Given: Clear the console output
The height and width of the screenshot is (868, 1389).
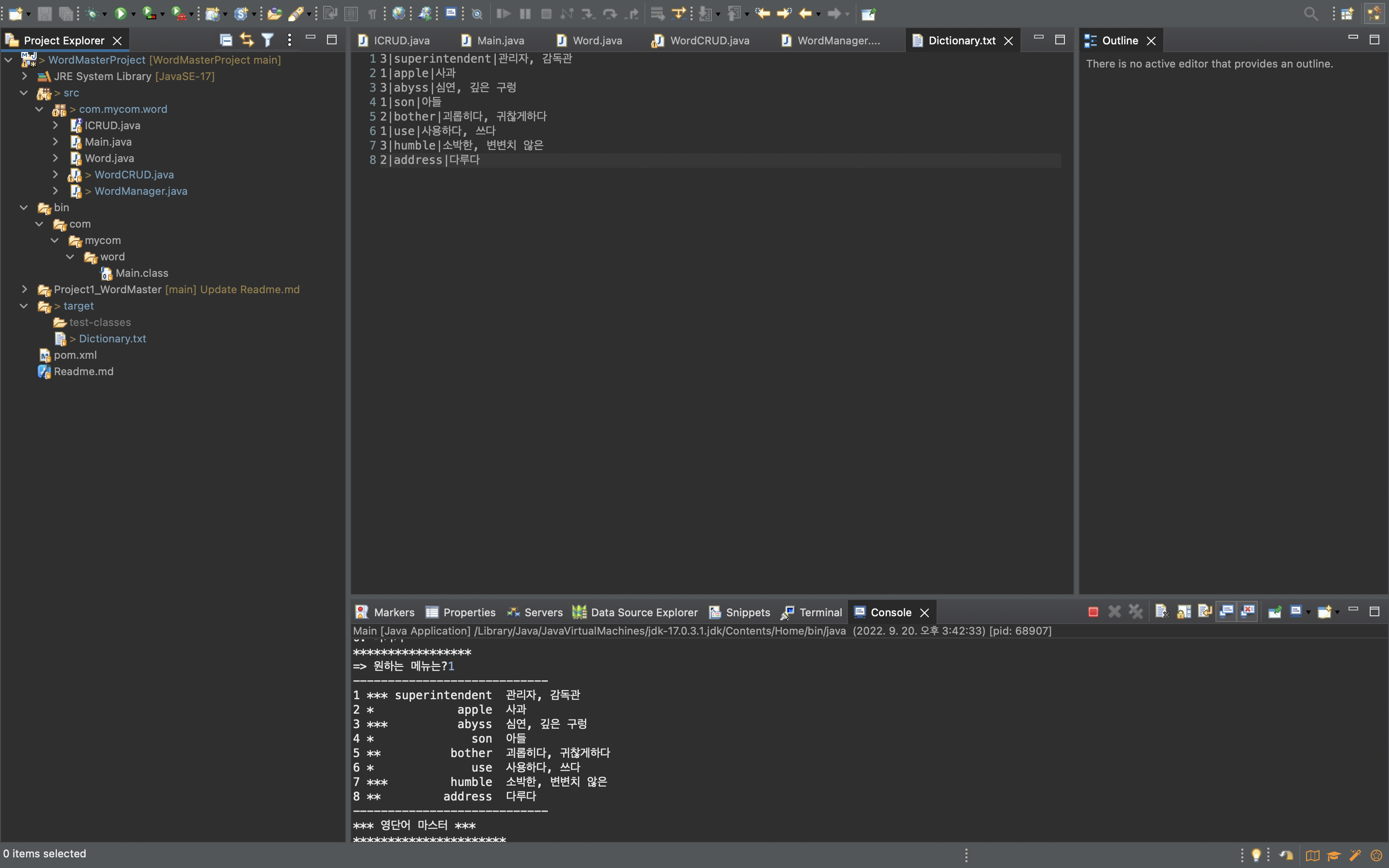Looking at the screenshot, I should pyautogui.click(x=1162, y=611).
